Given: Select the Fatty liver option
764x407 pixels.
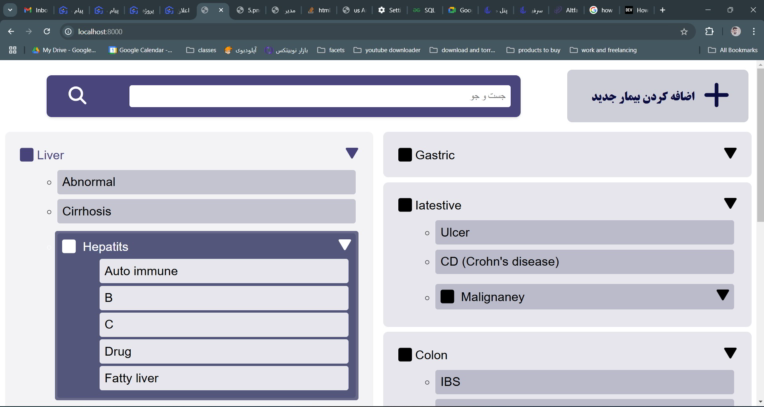Looking at the screenshot, I should [x=224, y=378].
